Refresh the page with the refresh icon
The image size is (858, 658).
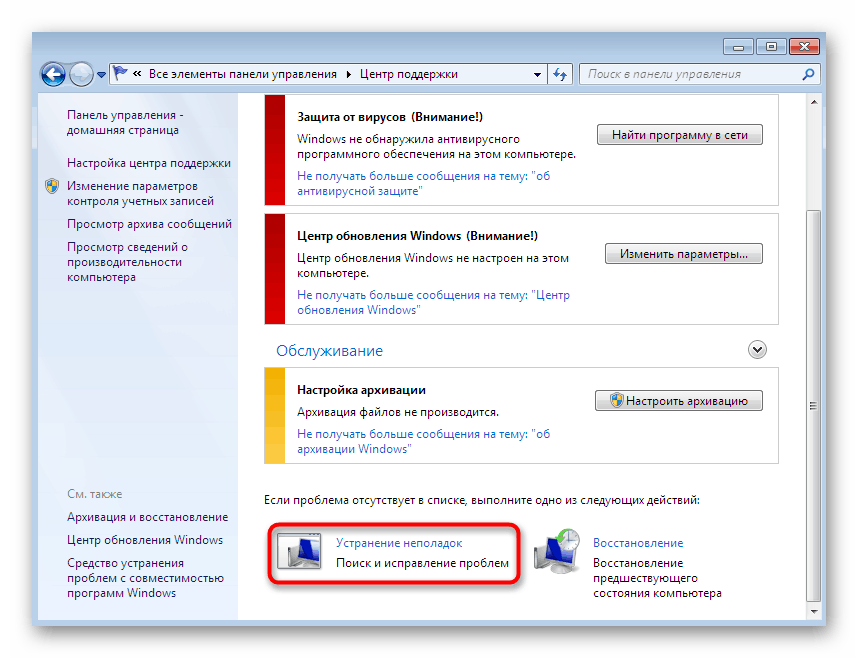[561, 74]
